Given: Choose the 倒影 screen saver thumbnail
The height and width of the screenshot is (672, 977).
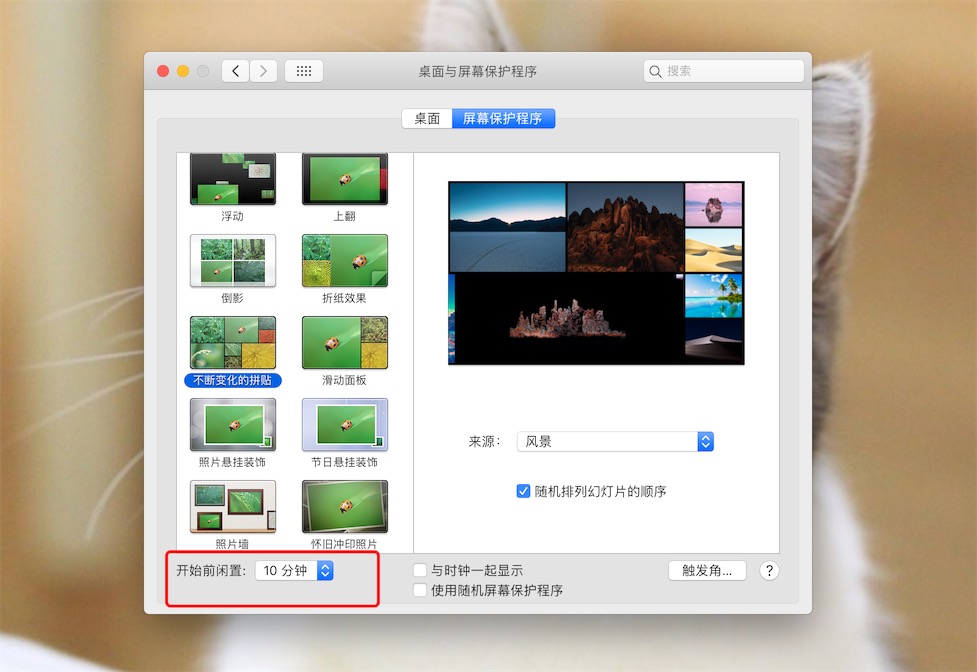Looking at the screenshot, I should tap(232, 260).
